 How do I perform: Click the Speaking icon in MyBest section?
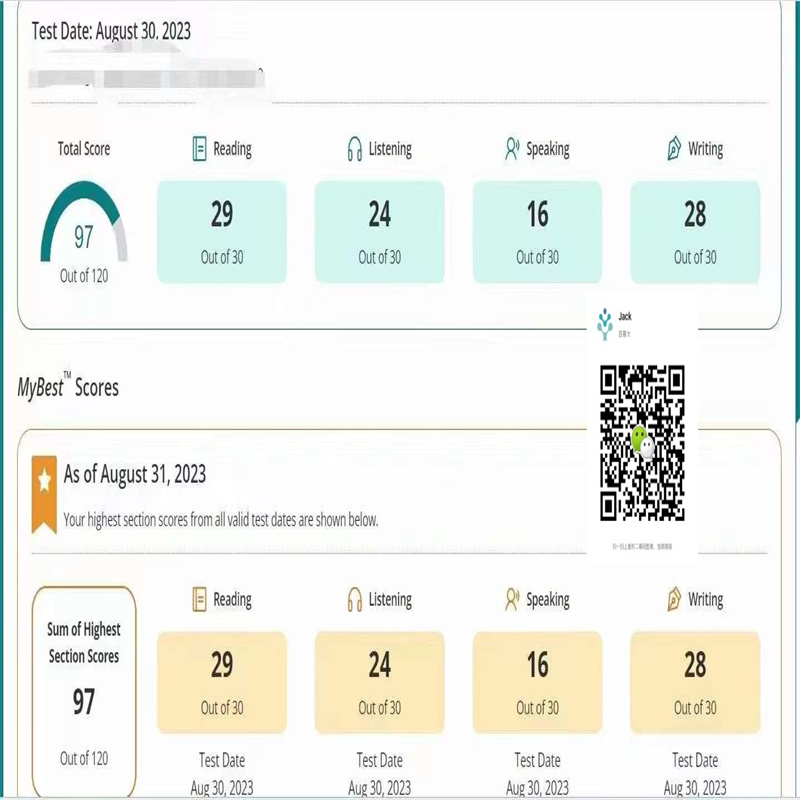click(512, 600)
